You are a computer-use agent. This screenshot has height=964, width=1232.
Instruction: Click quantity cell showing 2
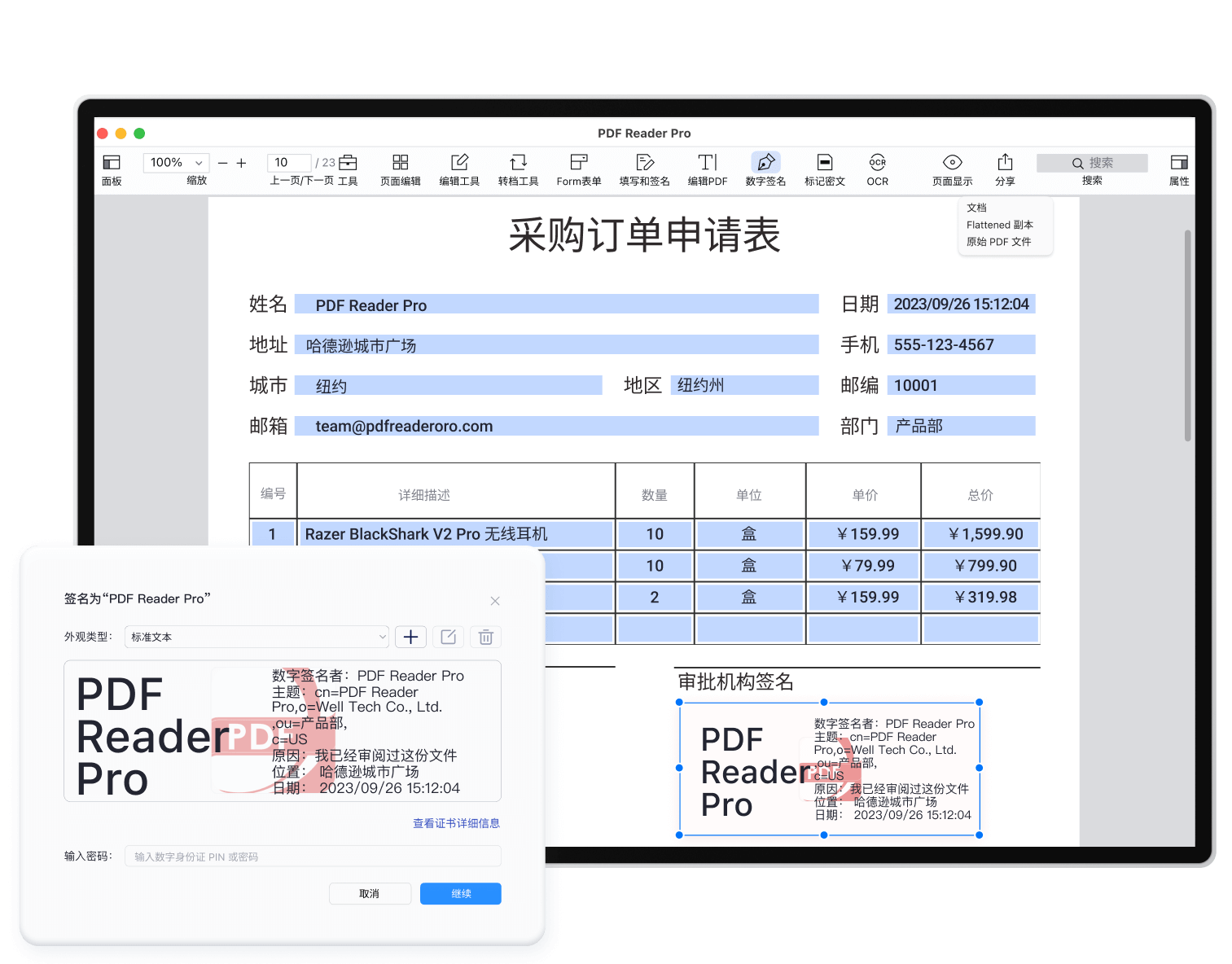click(655, 598)
